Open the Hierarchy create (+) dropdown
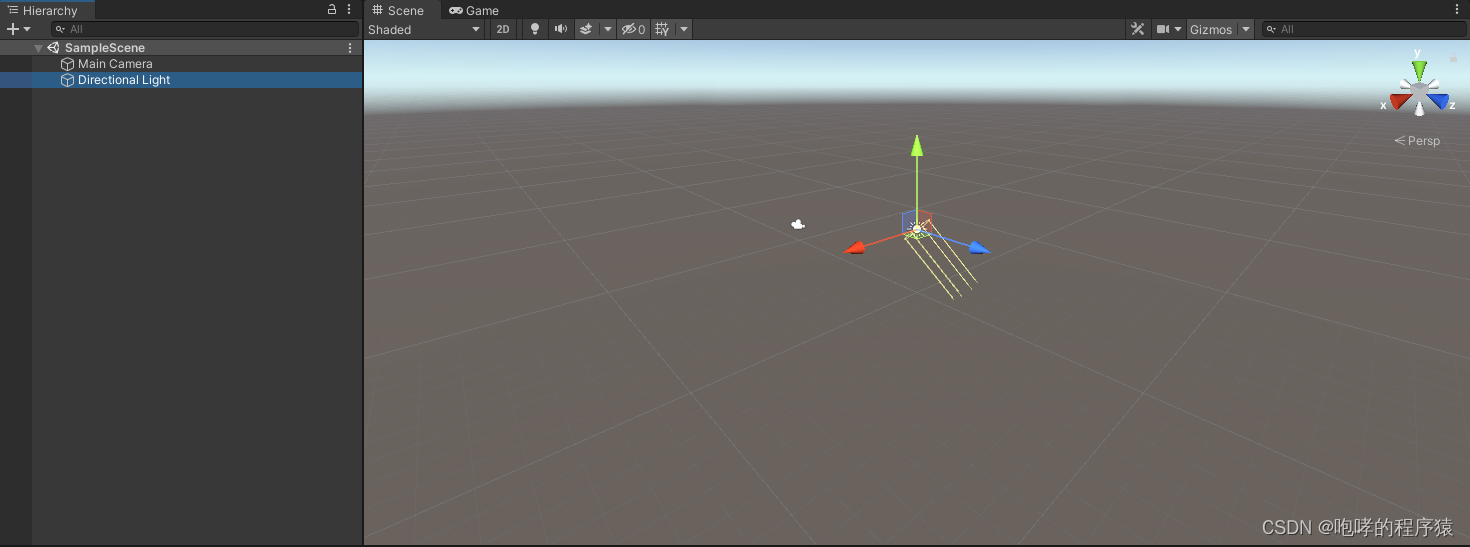The image size is (1470, 547). click(18, 29)
